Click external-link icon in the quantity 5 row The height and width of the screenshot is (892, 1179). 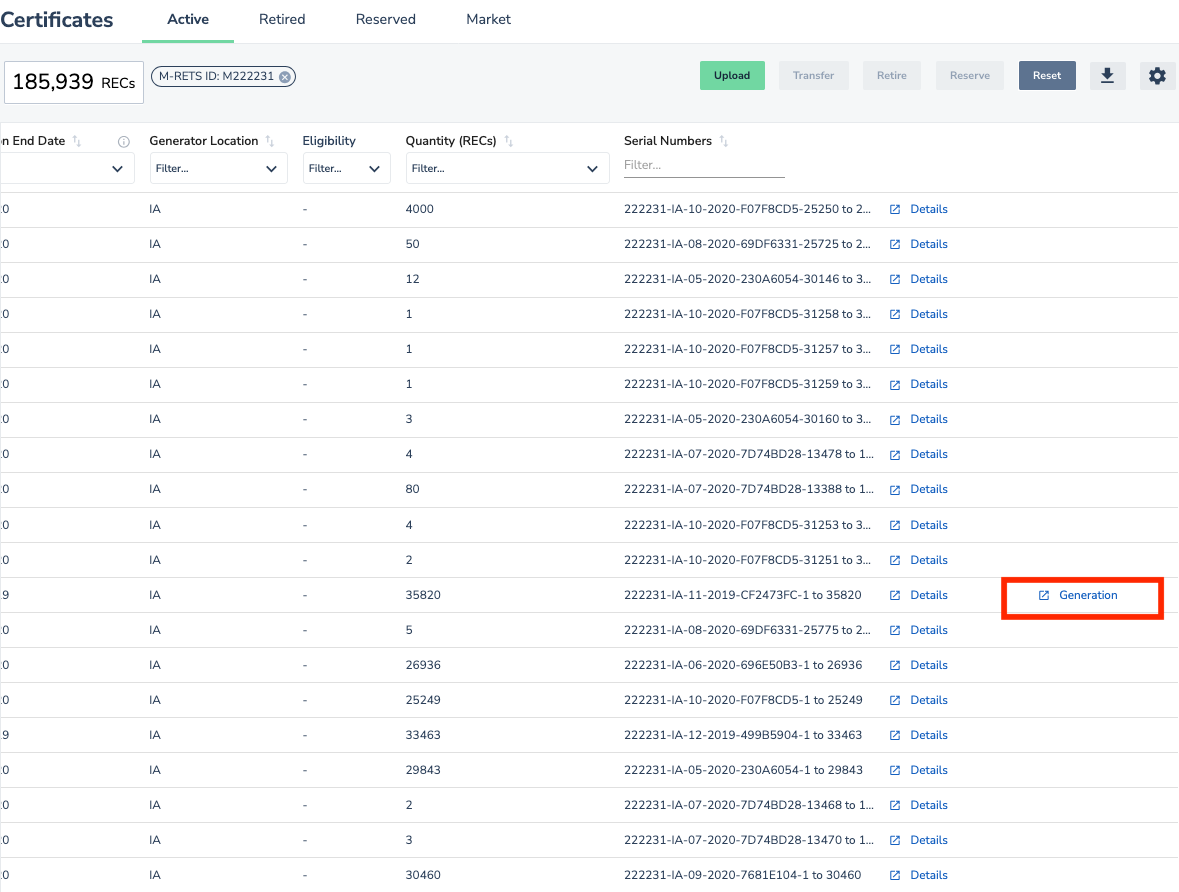(895, 630)
